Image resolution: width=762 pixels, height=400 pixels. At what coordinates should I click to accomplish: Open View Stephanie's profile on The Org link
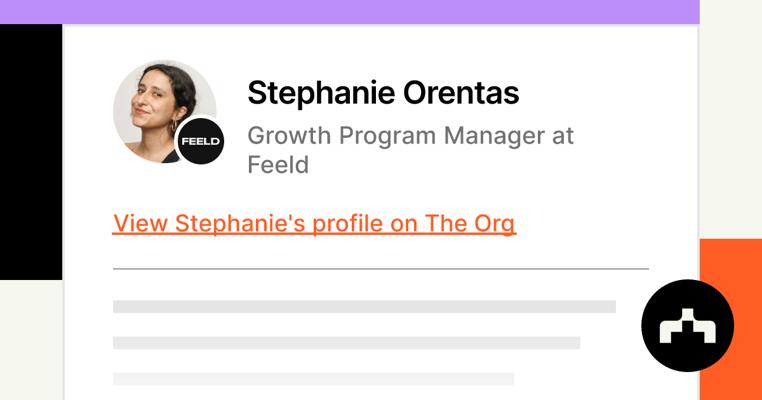tap(314, 223)
